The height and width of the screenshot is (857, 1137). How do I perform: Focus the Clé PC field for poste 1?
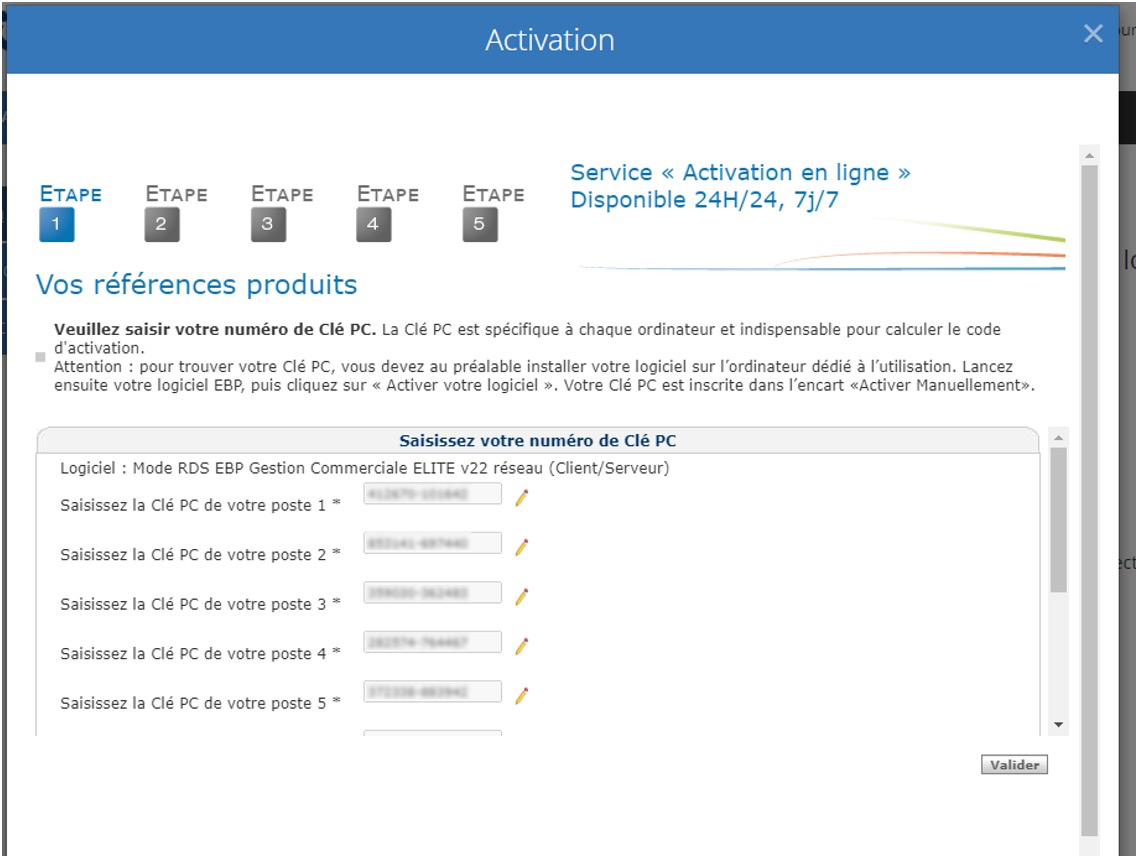432,494
